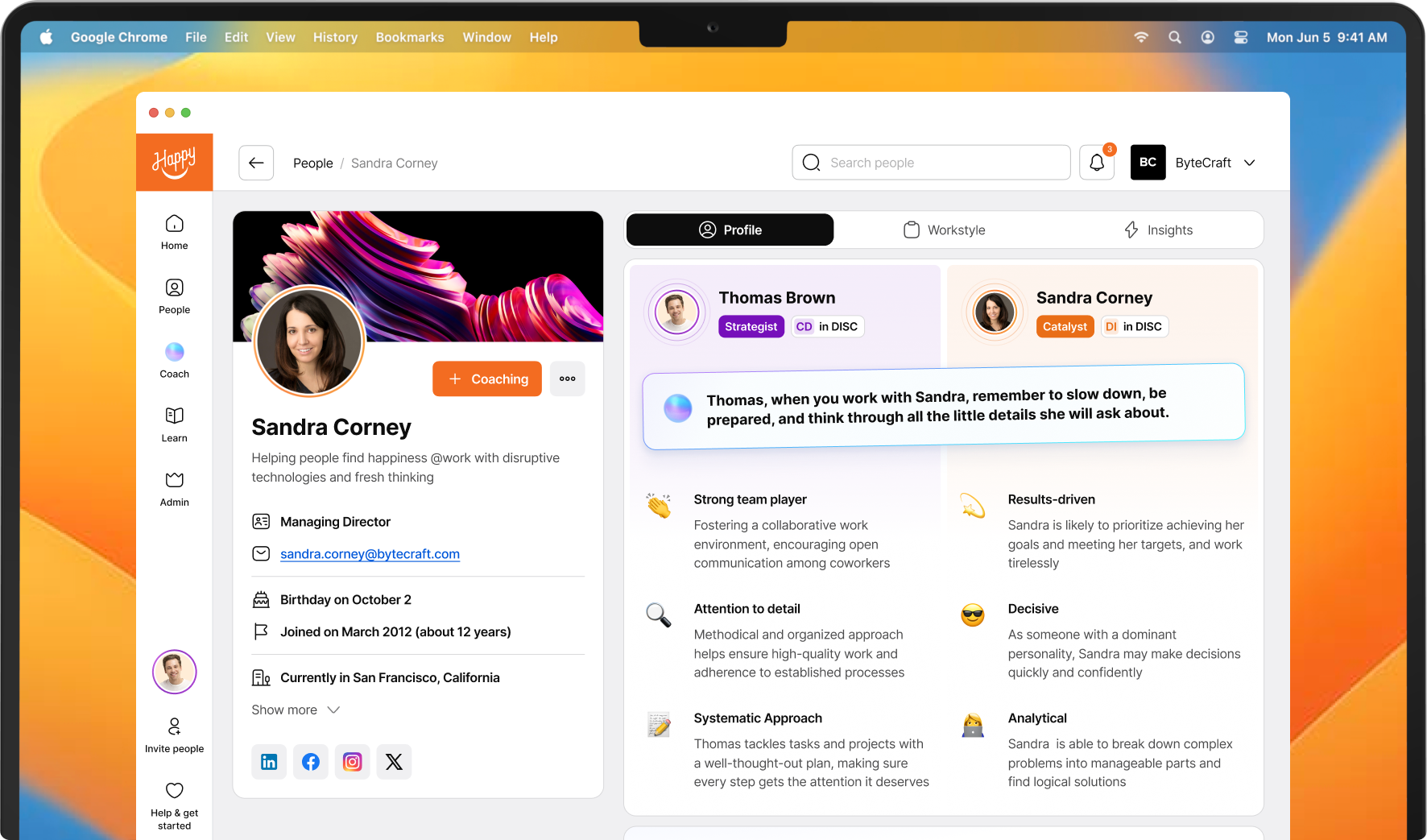The height and width of the screenshot is (840, 1427).
Task: Open Sandra's Facebook profile icon
Action: (x=311, y=762)
